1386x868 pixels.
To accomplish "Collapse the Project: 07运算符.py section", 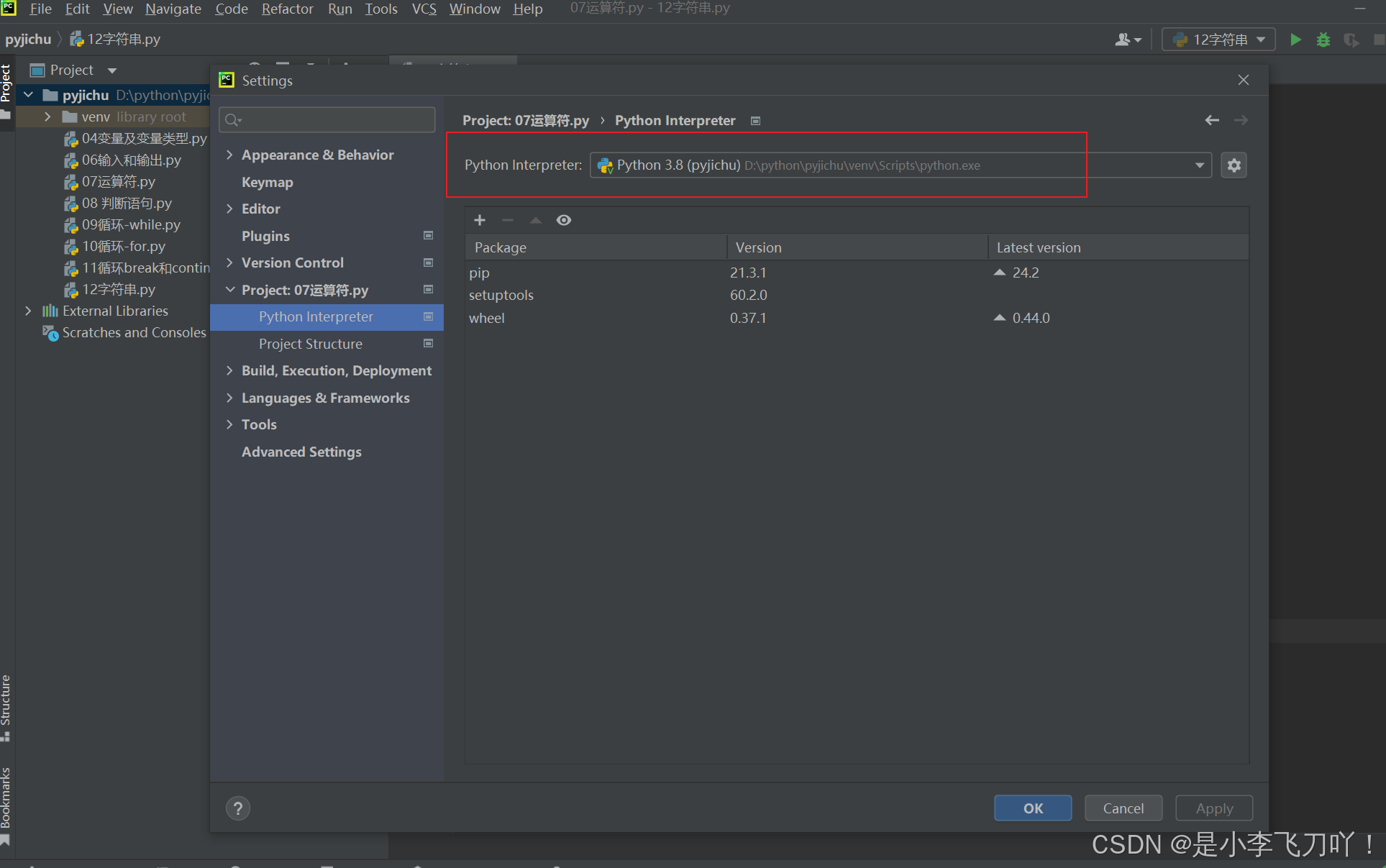I will tap(229, 290).
